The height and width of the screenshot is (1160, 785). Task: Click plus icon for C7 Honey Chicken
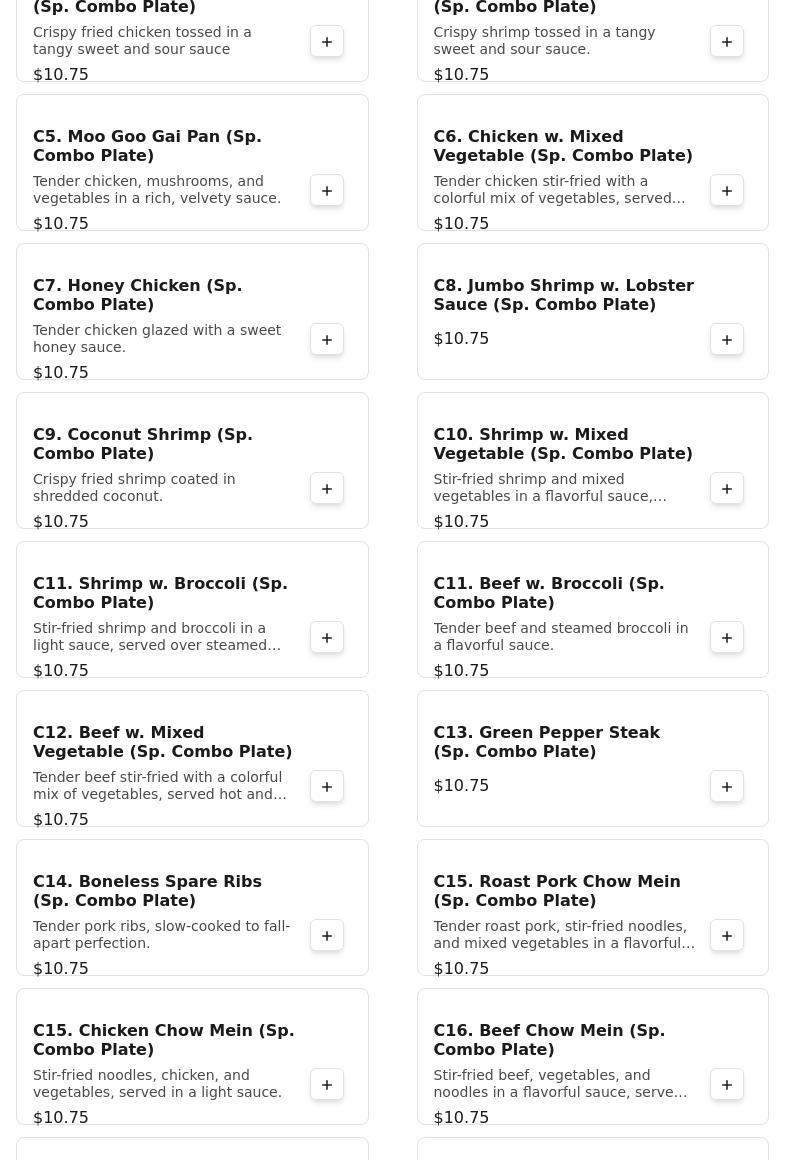327,340
